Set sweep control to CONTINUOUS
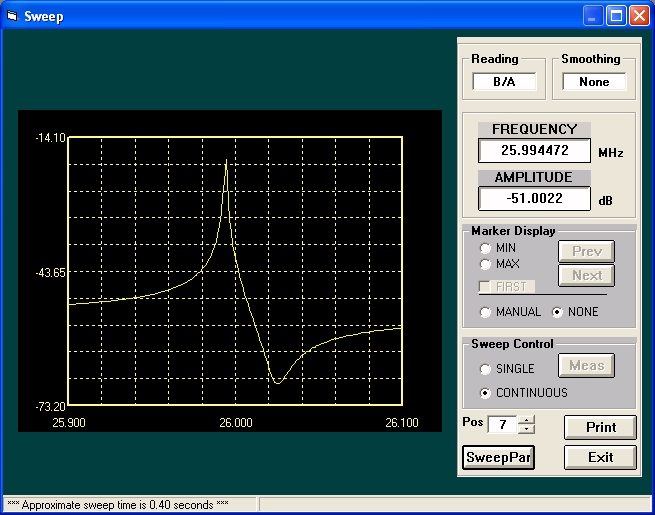655x515 pixels. (486, 393)
